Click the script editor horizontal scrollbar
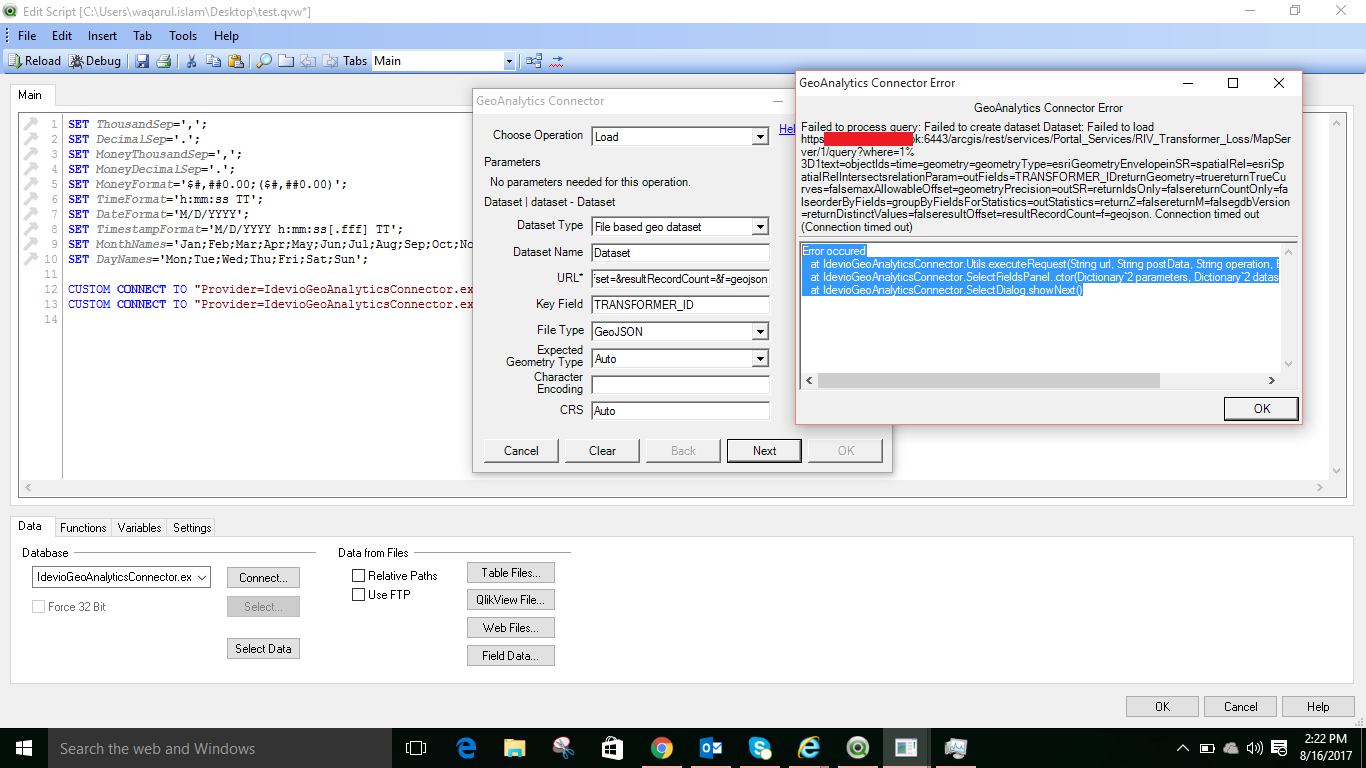The width and height of the screenshot is (1366, 768). click(x=674, y=487)
